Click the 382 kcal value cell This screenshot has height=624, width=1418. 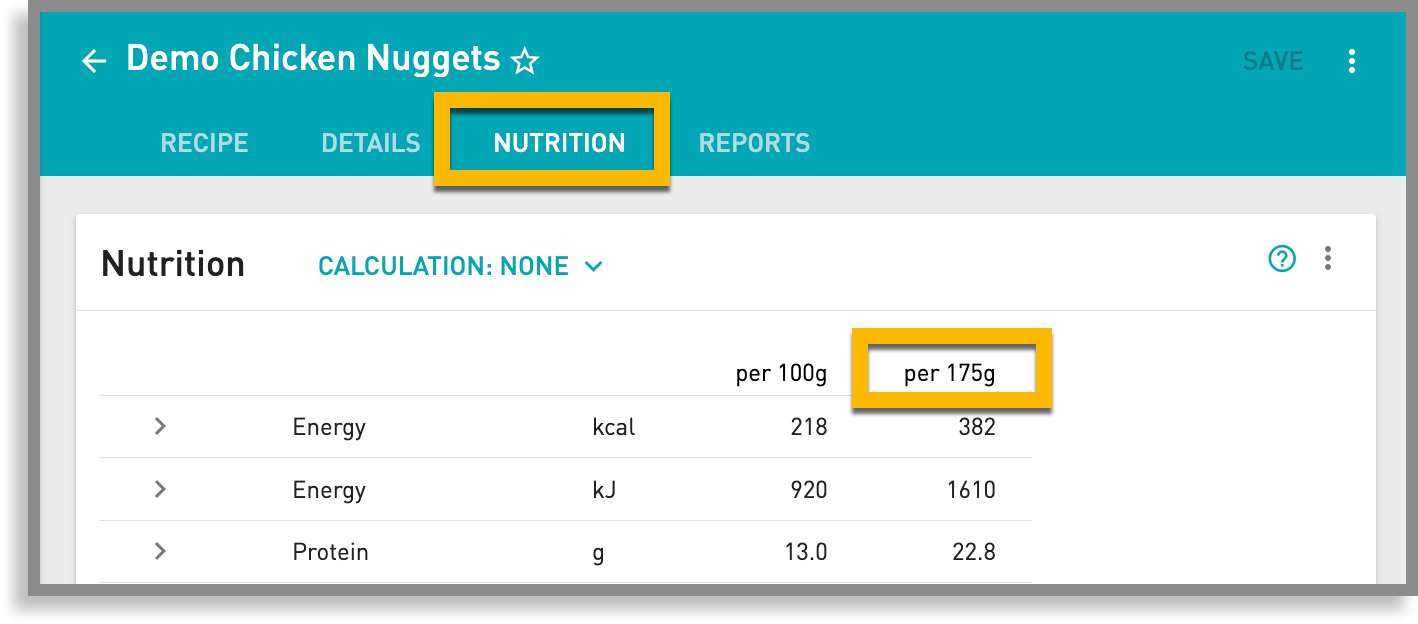[980, 426]
